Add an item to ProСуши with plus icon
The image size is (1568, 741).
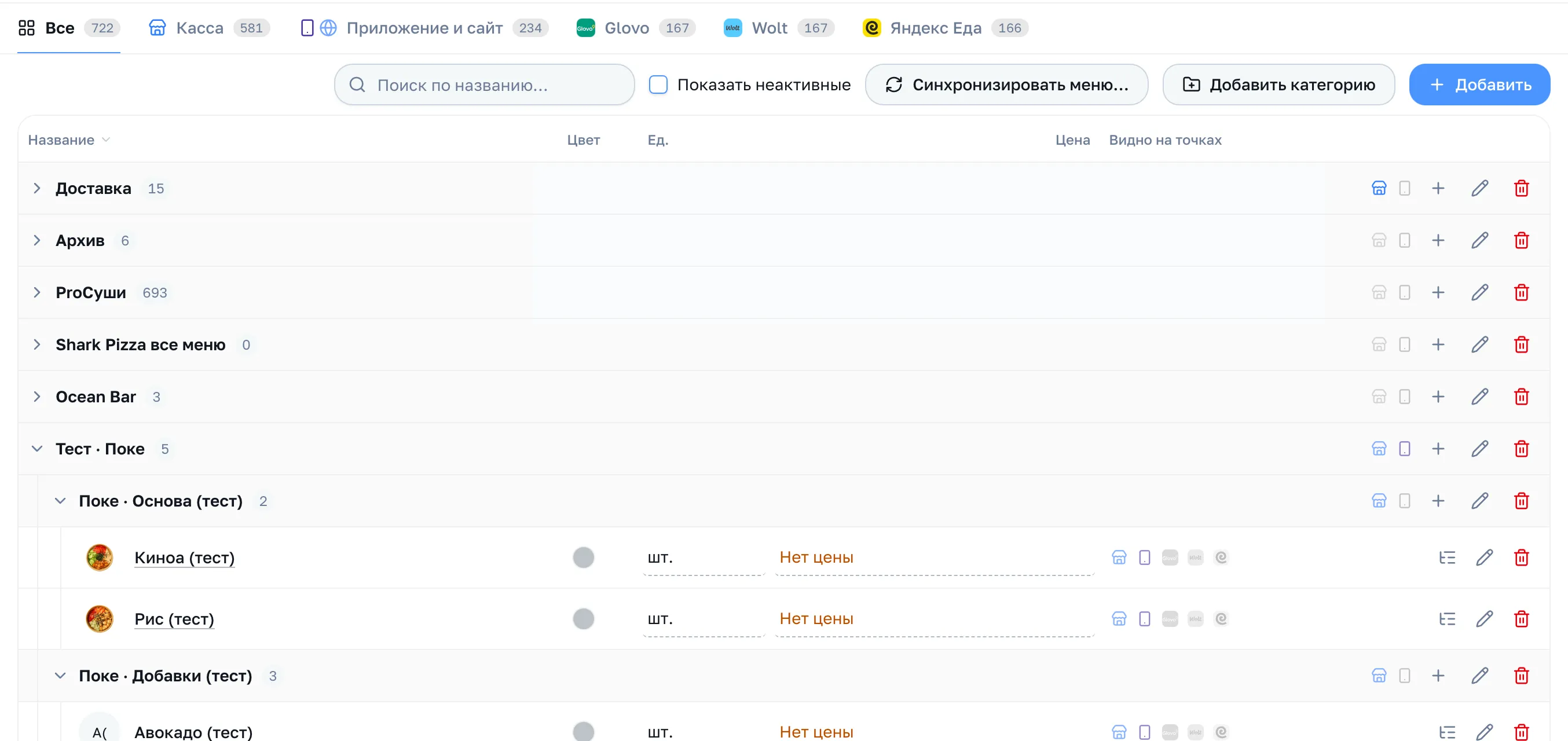pyautogui.click(x=1438, y=292)
